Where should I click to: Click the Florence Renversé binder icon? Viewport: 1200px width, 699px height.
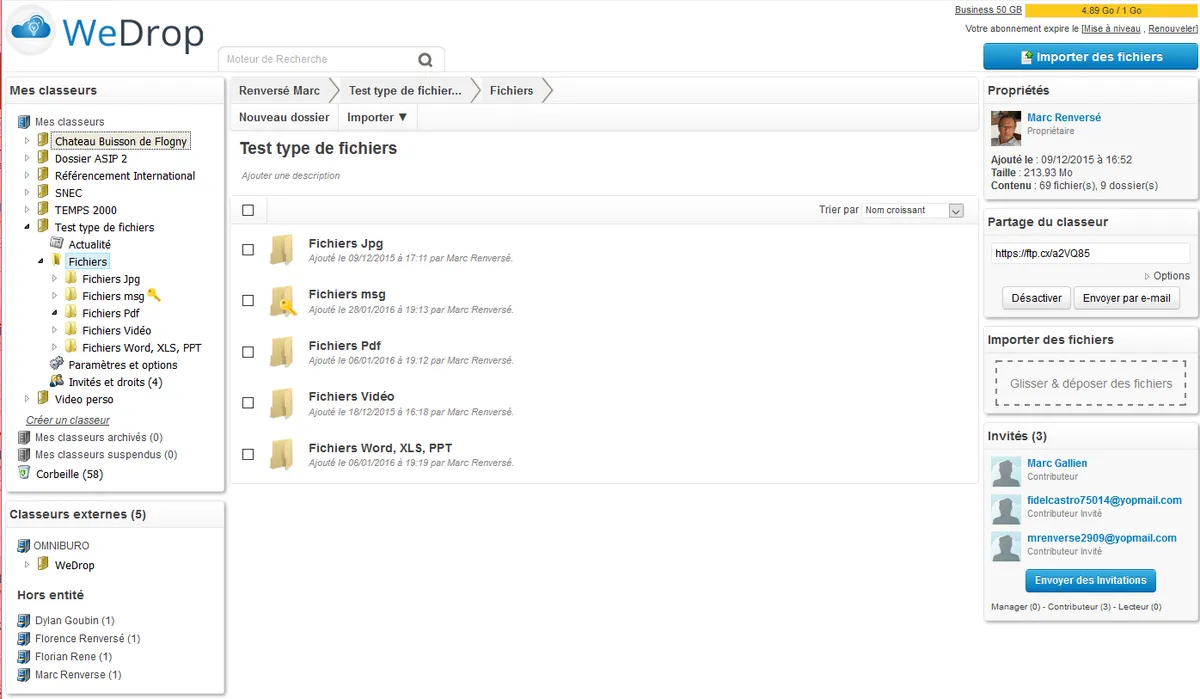[x=24, y=638]
